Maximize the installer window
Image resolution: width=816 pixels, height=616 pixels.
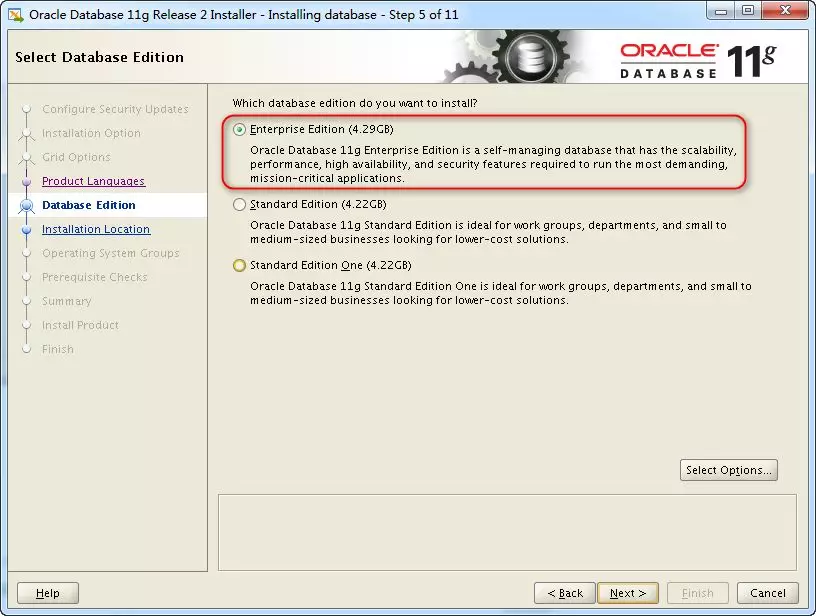(748, 11)
